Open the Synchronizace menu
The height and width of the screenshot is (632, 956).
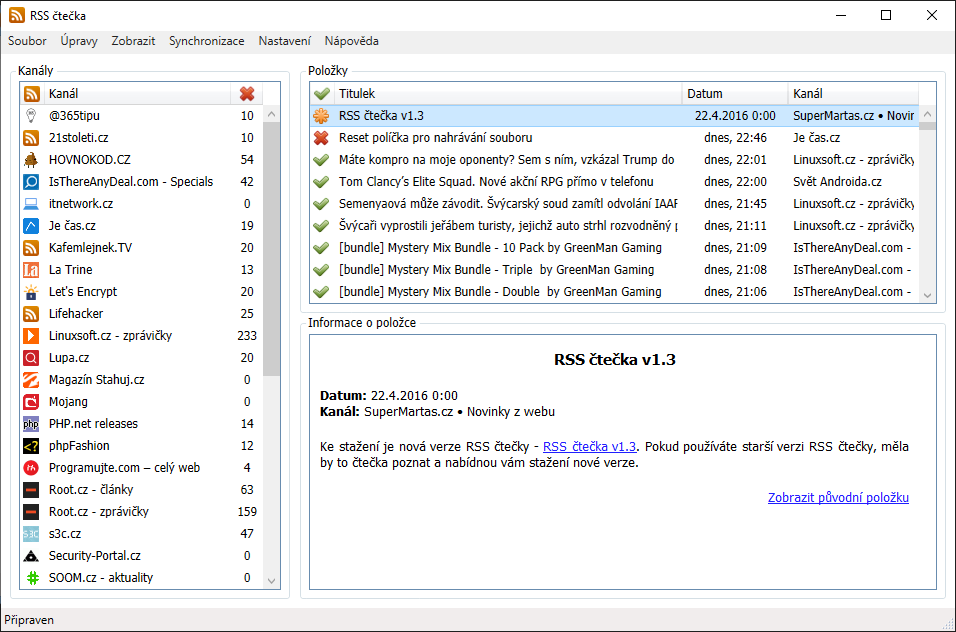pyautogui.click(x=206, y=41)
